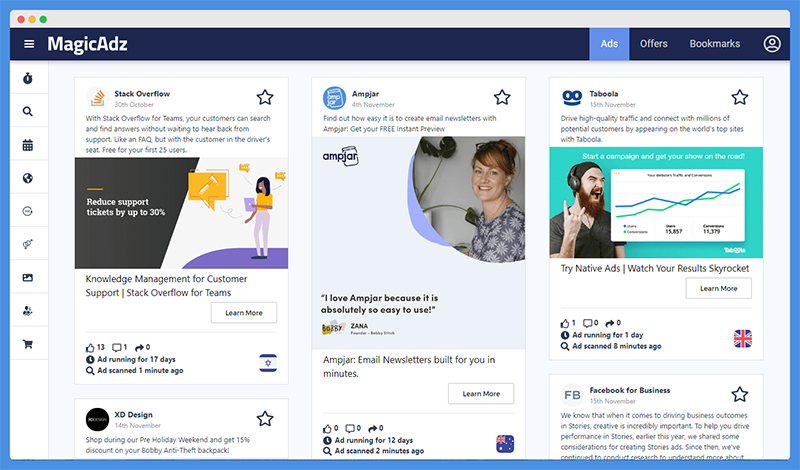
Task: Switch to the Ads tab
Action: pyautogui.click(x=609, y=44)
